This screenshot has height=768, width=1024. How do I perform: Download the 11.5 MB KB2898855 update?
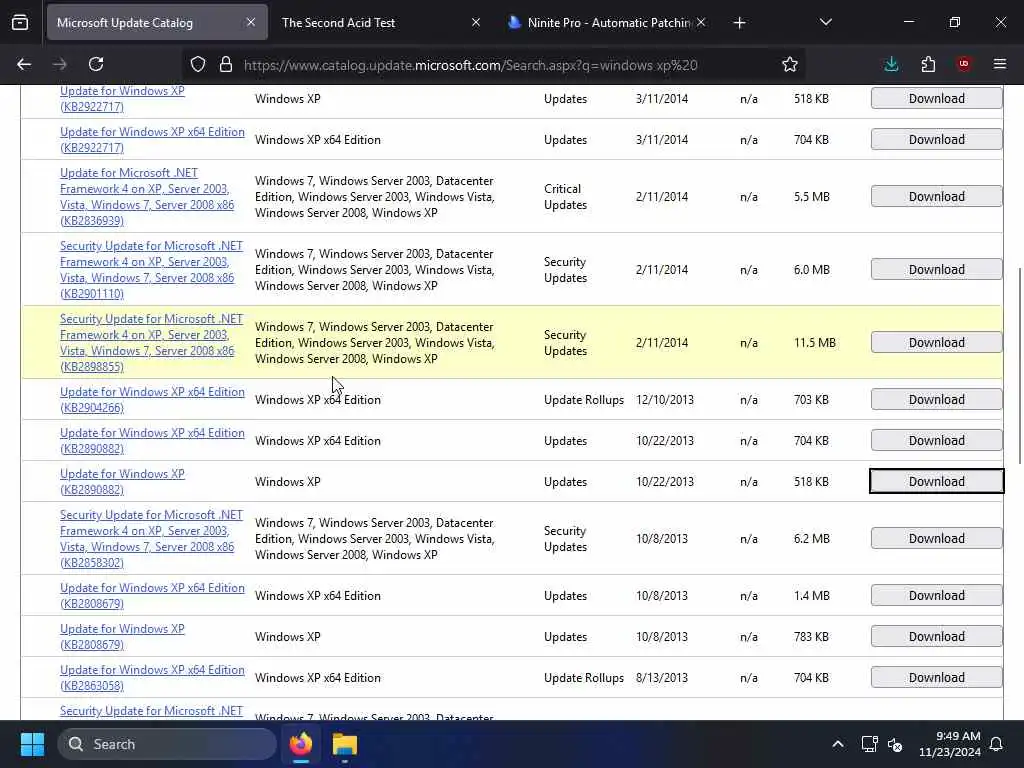[936, 343]
